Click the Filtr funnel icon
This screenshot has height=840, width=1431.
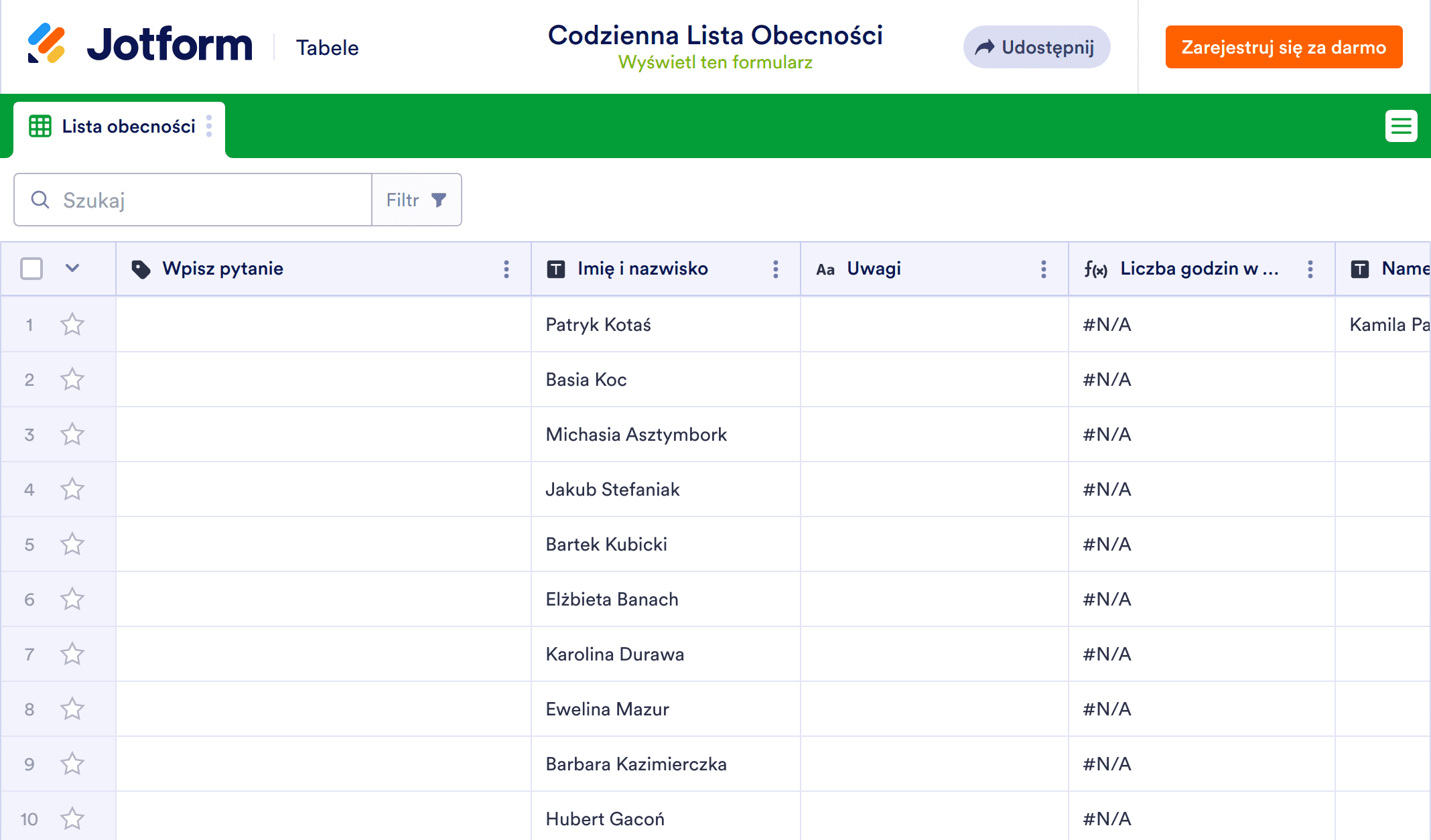pyautogui.click(x=439, y=200)
